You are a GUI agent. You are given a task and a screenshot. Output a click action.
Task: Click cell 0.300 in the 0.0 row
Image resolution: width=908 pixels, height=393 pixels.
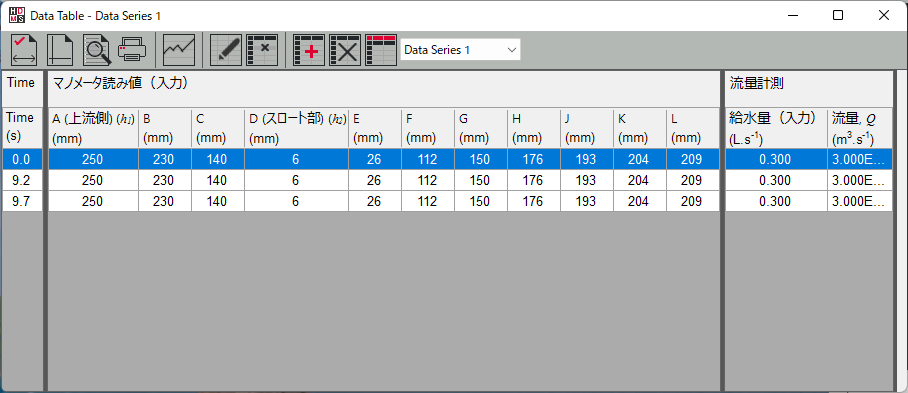tap(776, 159)
